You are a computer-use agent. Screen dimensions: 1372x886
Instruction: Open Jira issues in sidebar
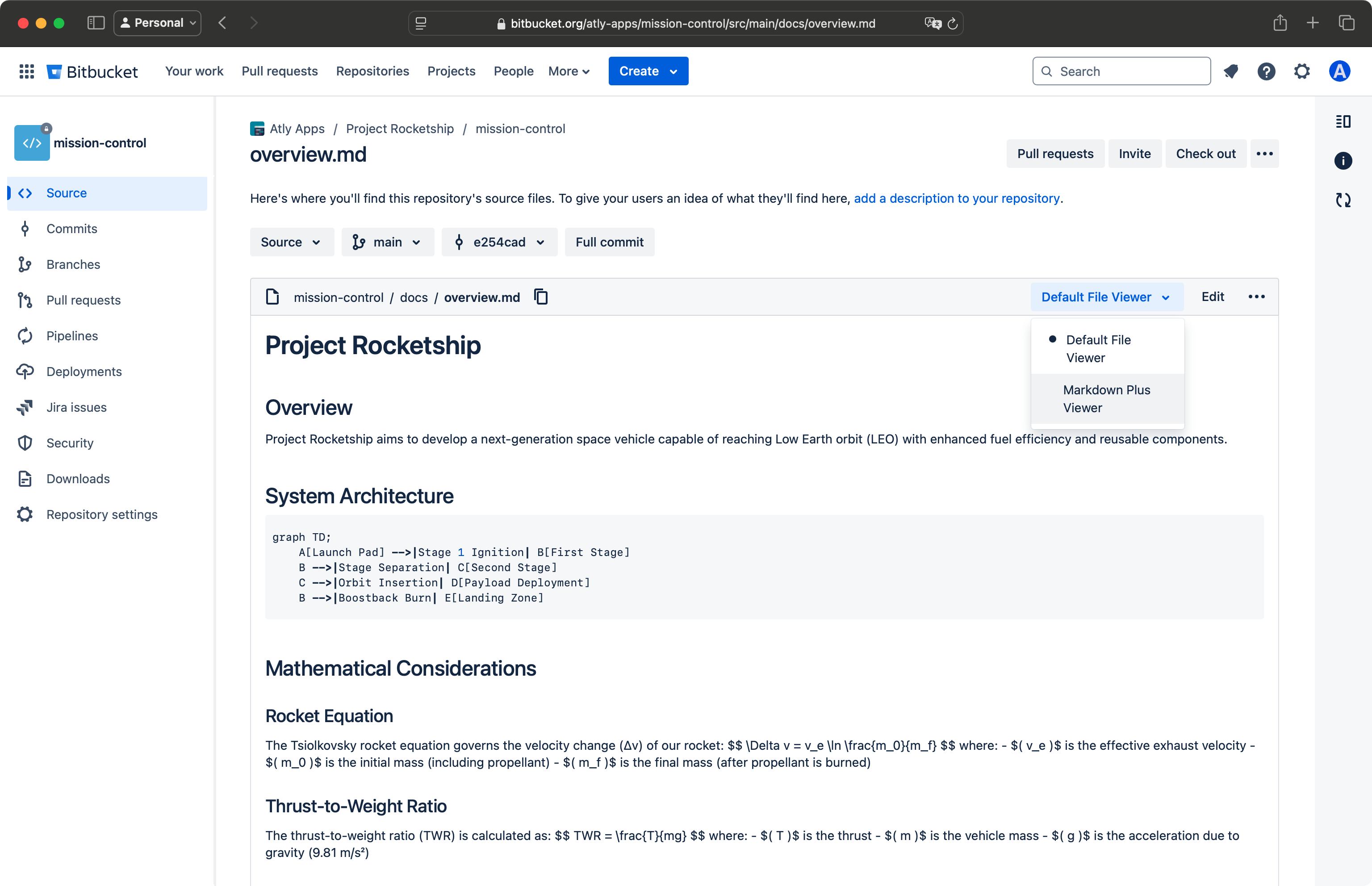pos(76,407)
